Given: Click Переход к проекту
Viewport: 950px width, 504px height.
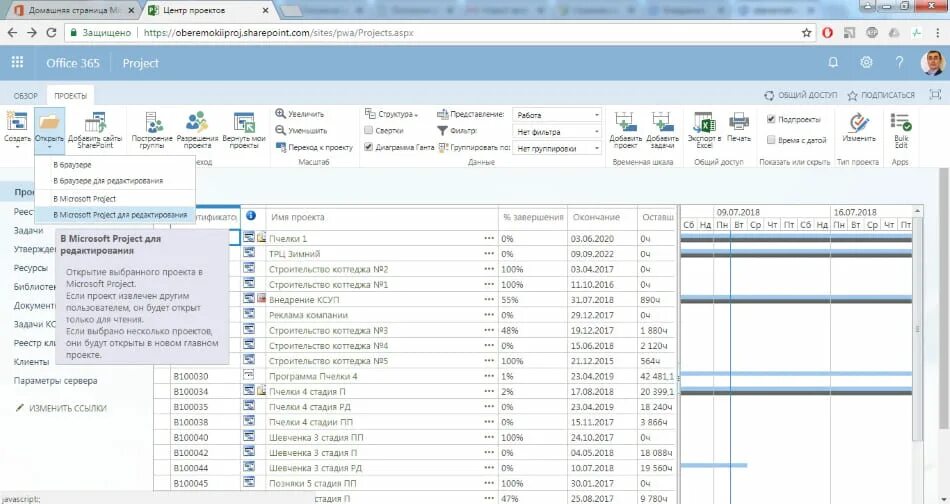Looking at the screenshot, I should (314, 147).
